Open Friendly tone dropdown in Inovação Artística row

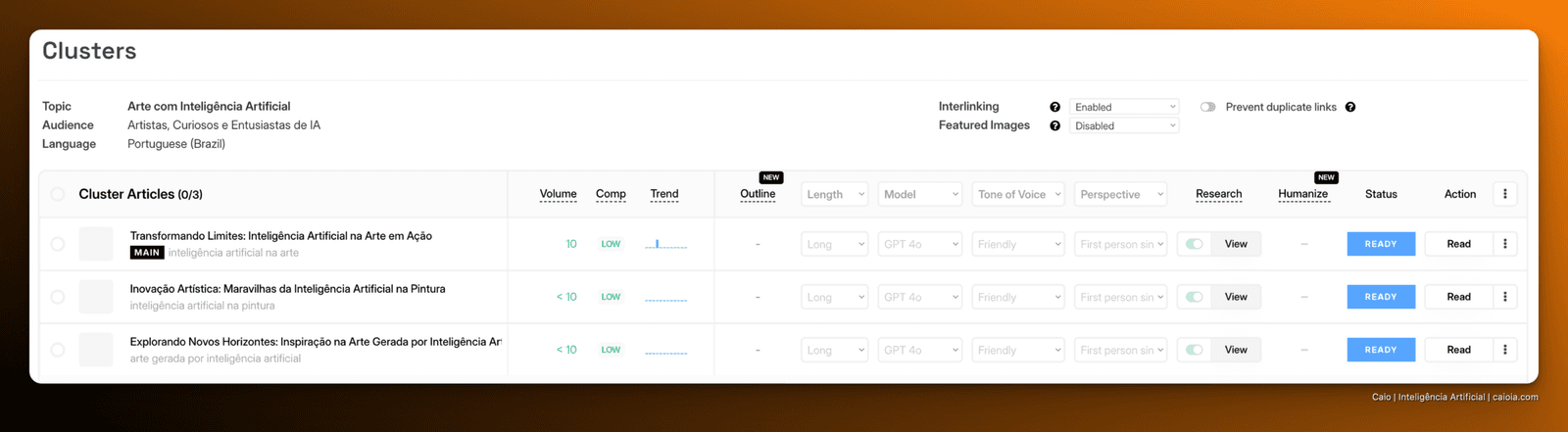[1018, 297]
